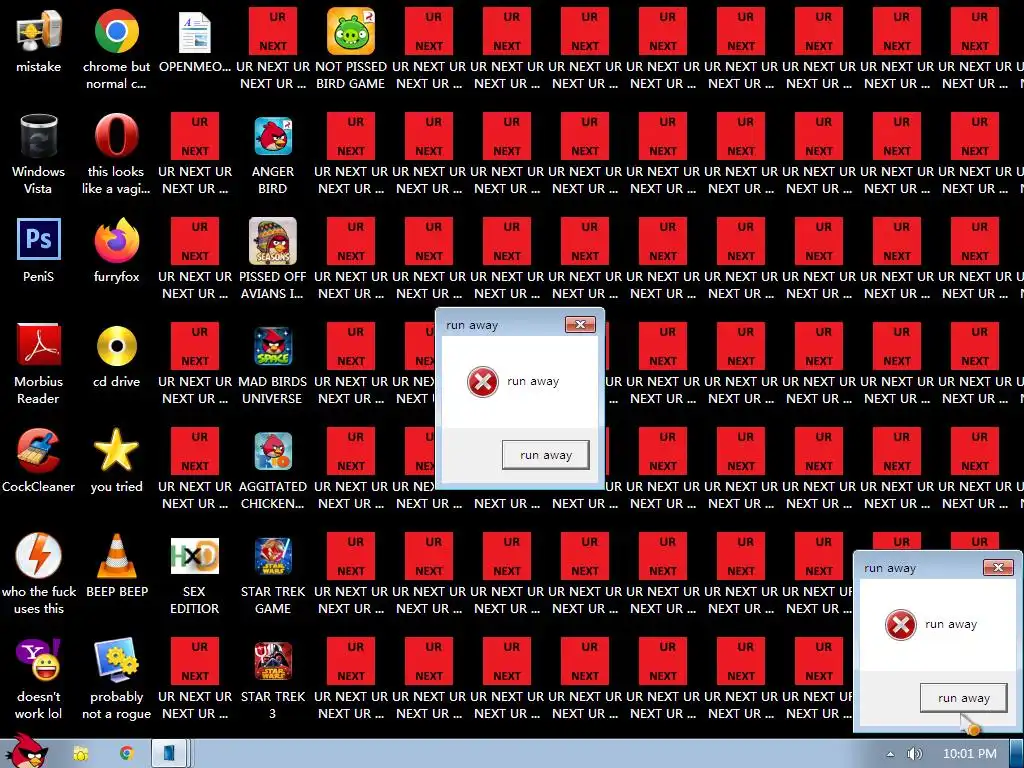Launch the 'STAR TREK 3' icon

pos(273,661)
